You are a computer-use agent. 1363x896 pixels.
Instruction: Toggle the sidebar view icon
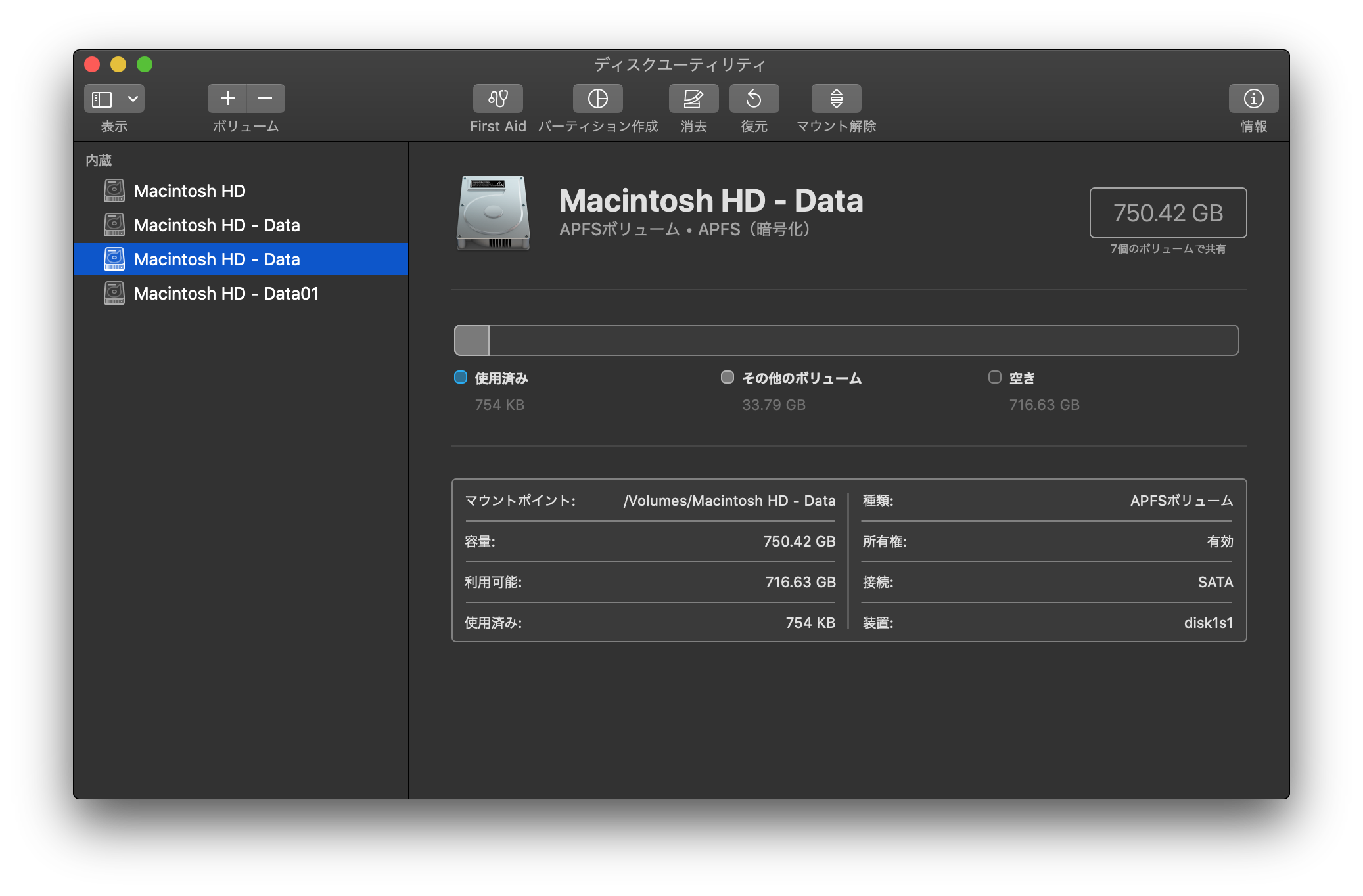[x=103, y=99]
